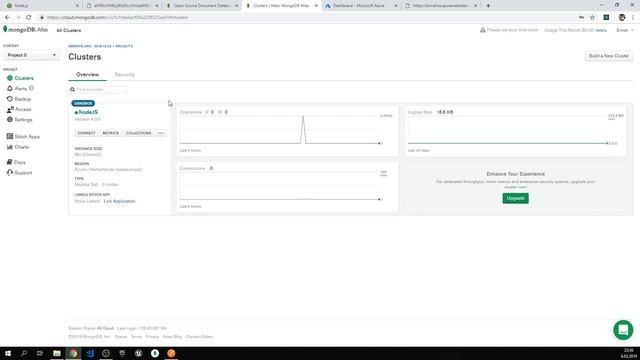Open the Chrome profile avatar icon
The image size is (640, 360).
(622, 18)
